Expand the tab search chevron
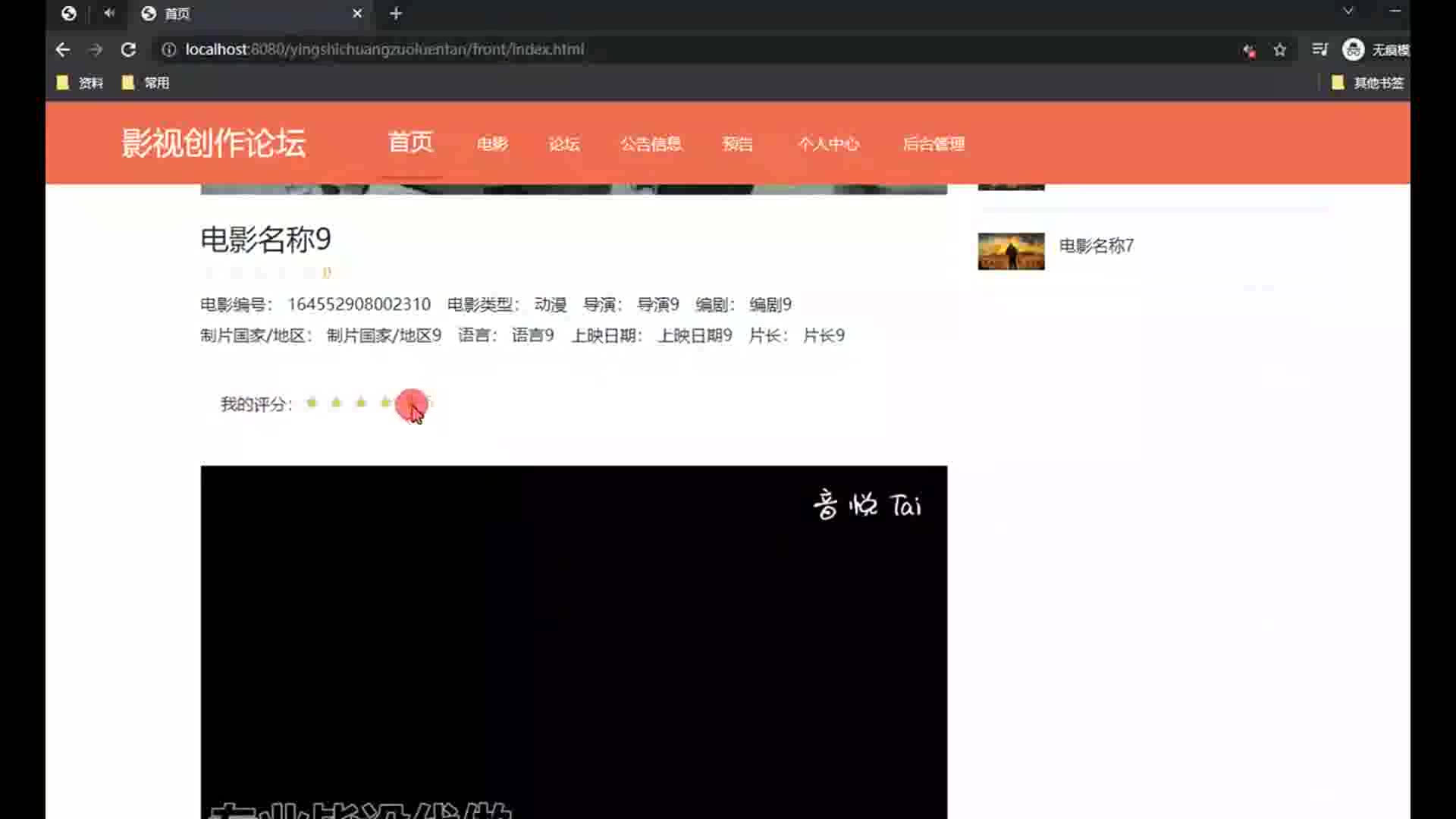Viewport: 1456px width, 819px height. pos(1348,11)
